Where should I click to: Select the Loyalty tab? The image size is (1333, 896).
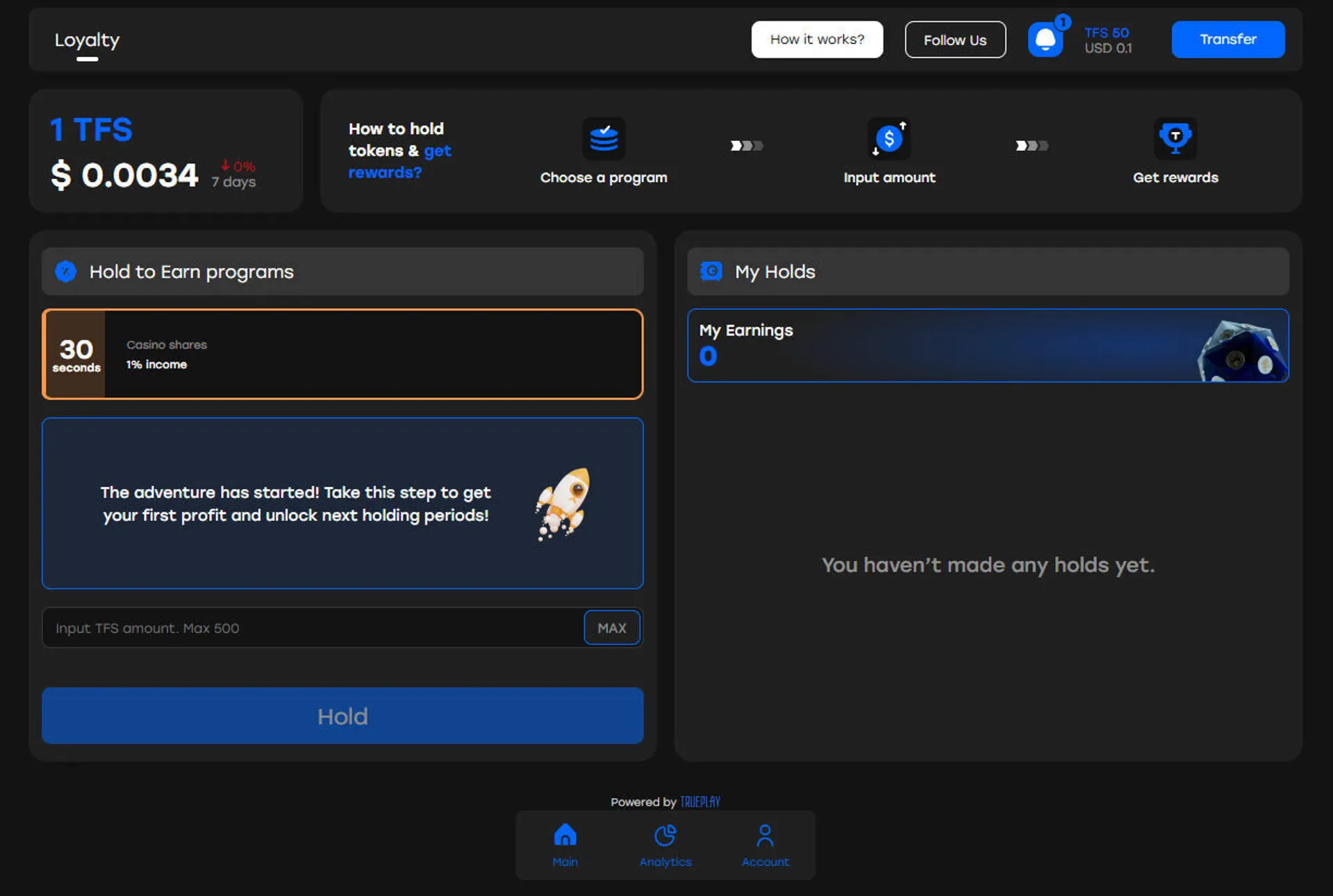point(87,40)
